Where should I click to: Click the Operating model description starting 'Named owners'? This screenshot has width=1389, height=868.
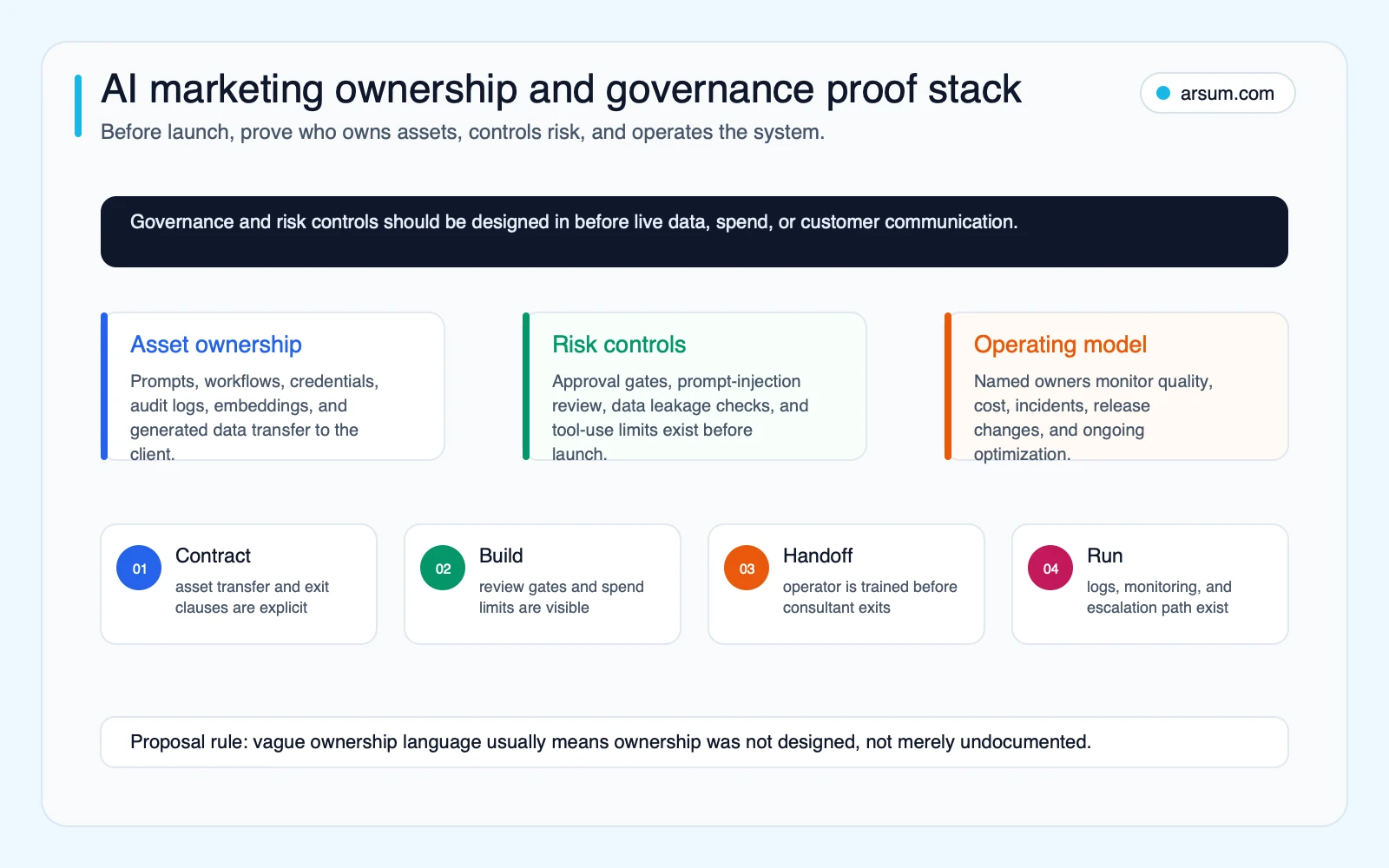coord(1093,418)
